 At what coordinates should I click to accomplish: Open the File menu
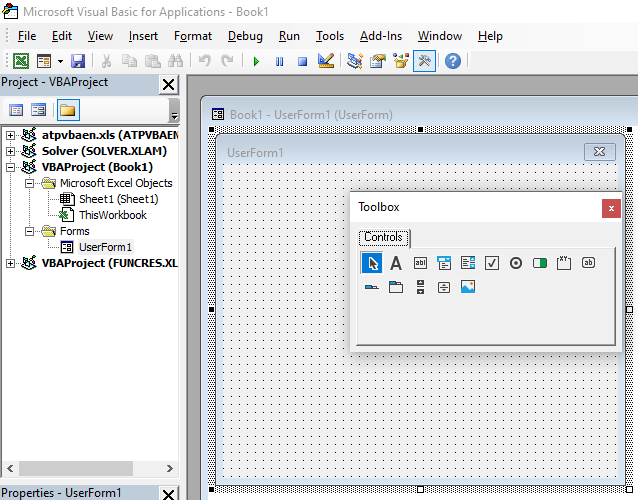[27, 36]
